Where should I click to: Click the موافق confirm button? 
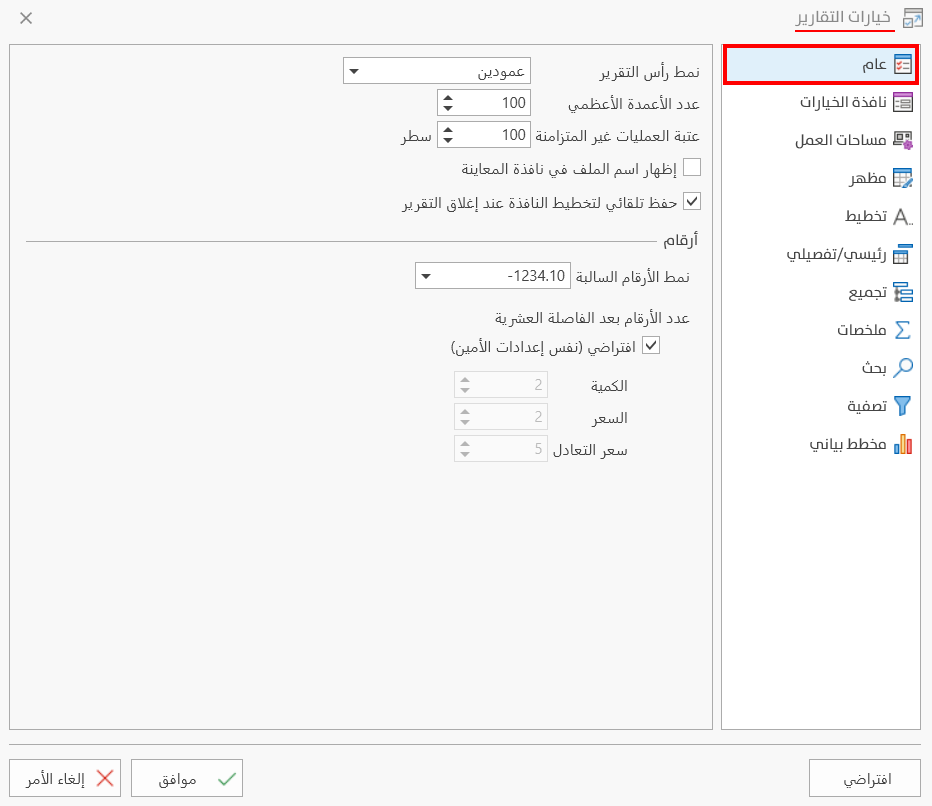186,777
